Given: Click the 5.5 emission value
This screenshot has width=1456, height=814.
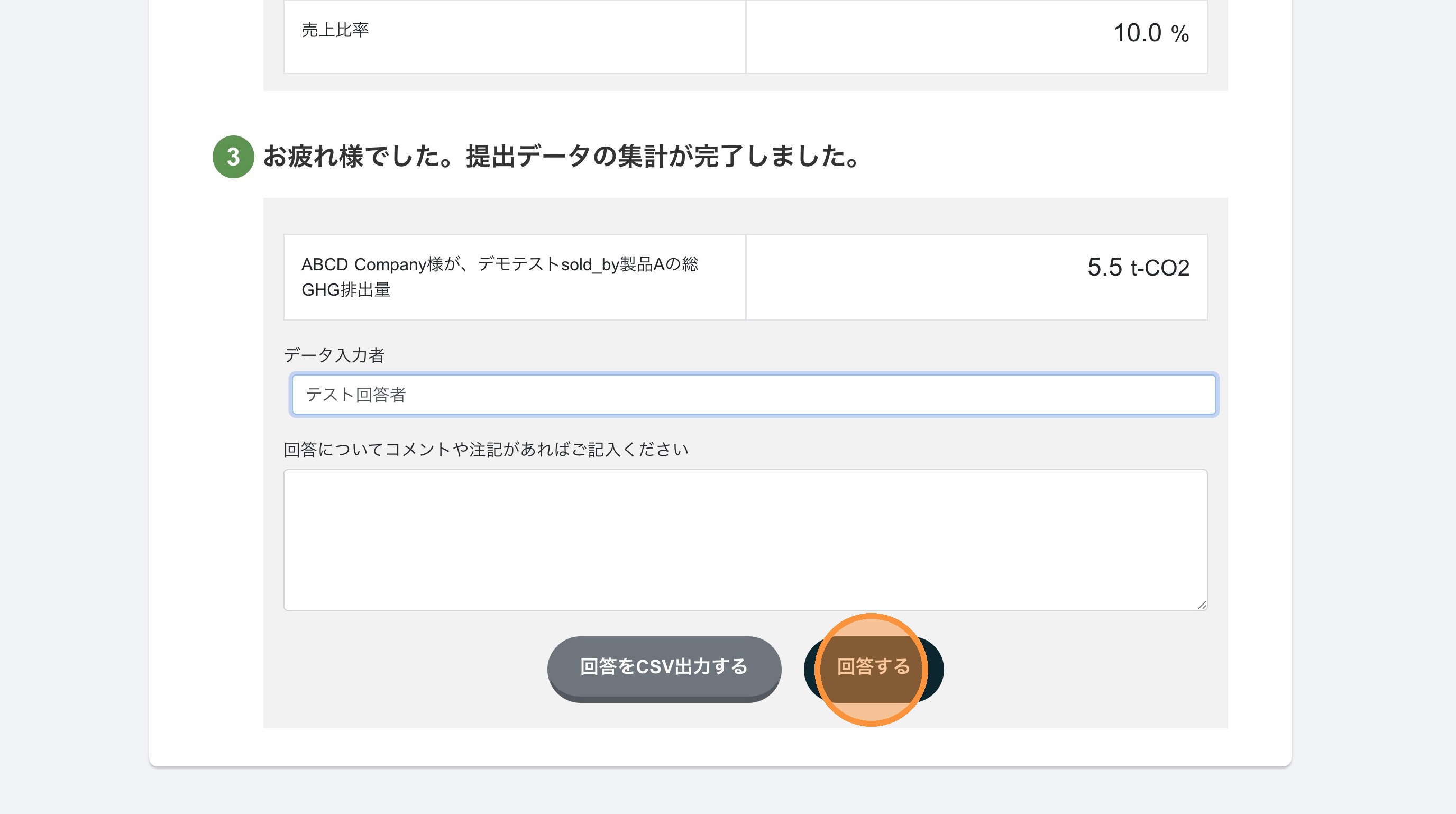Looking at the screenshot, I should [1105, 267].
